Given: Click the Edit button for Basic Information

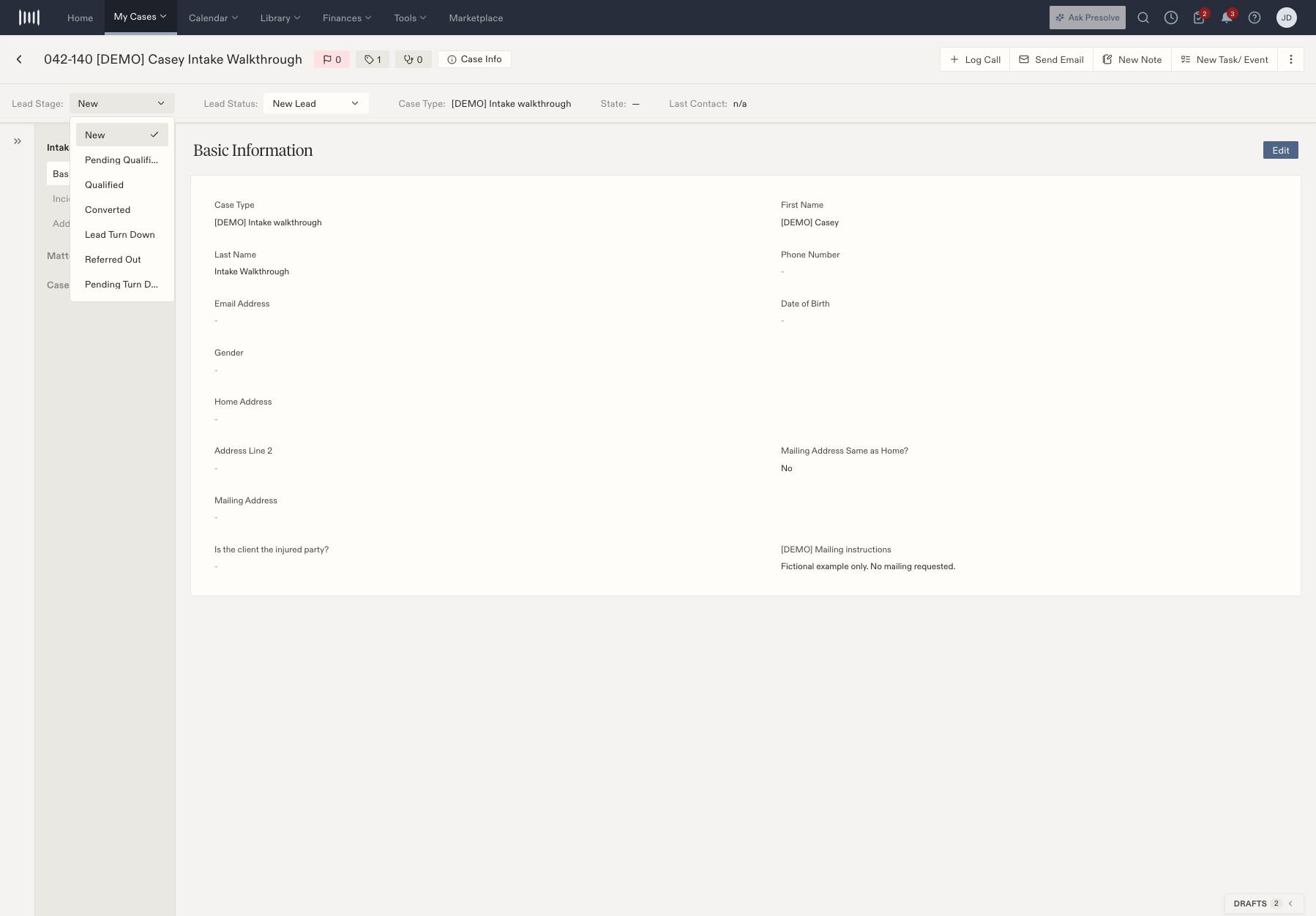Looking at the screenshot, I should click(x=1281, y=150).
